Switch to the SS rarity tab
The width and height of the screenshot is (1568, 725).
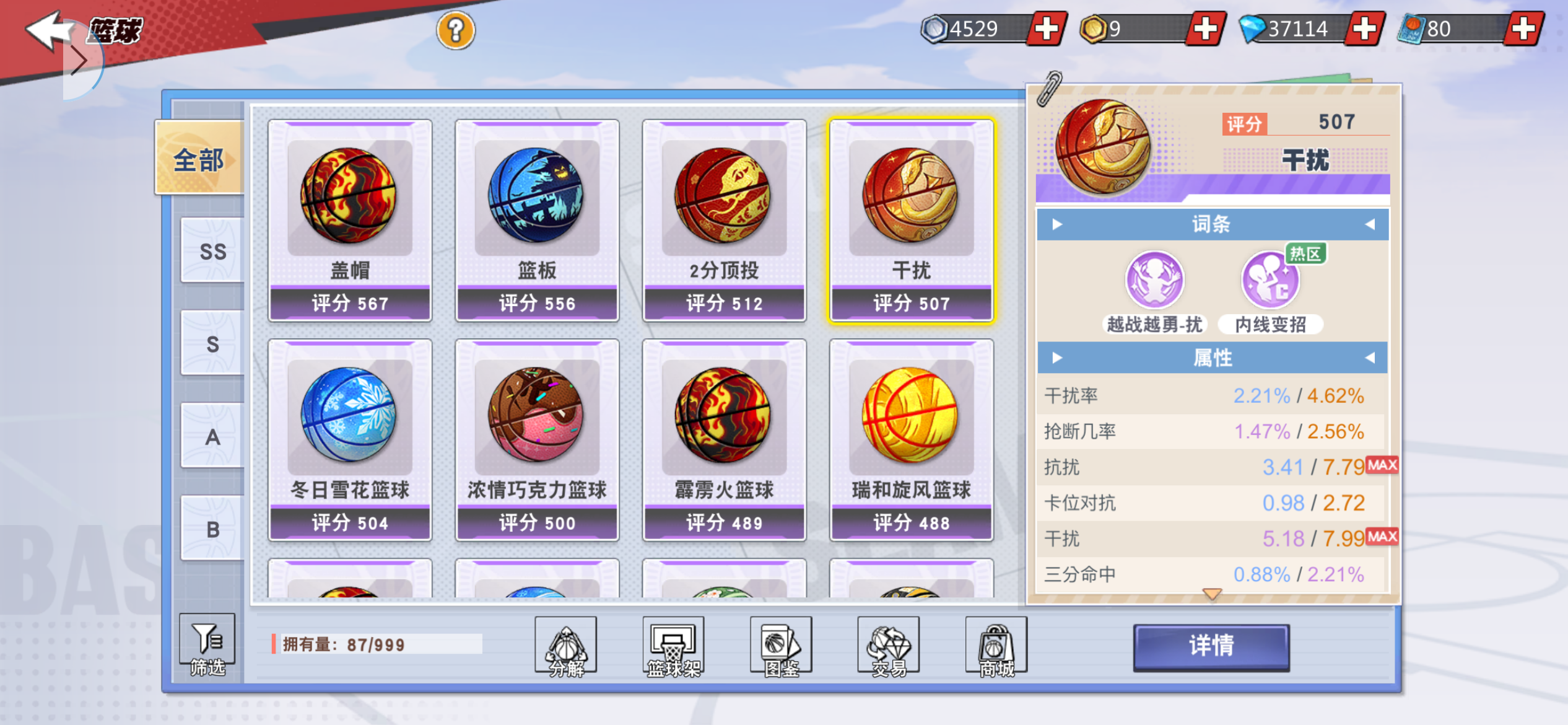[x=212, y=251]
